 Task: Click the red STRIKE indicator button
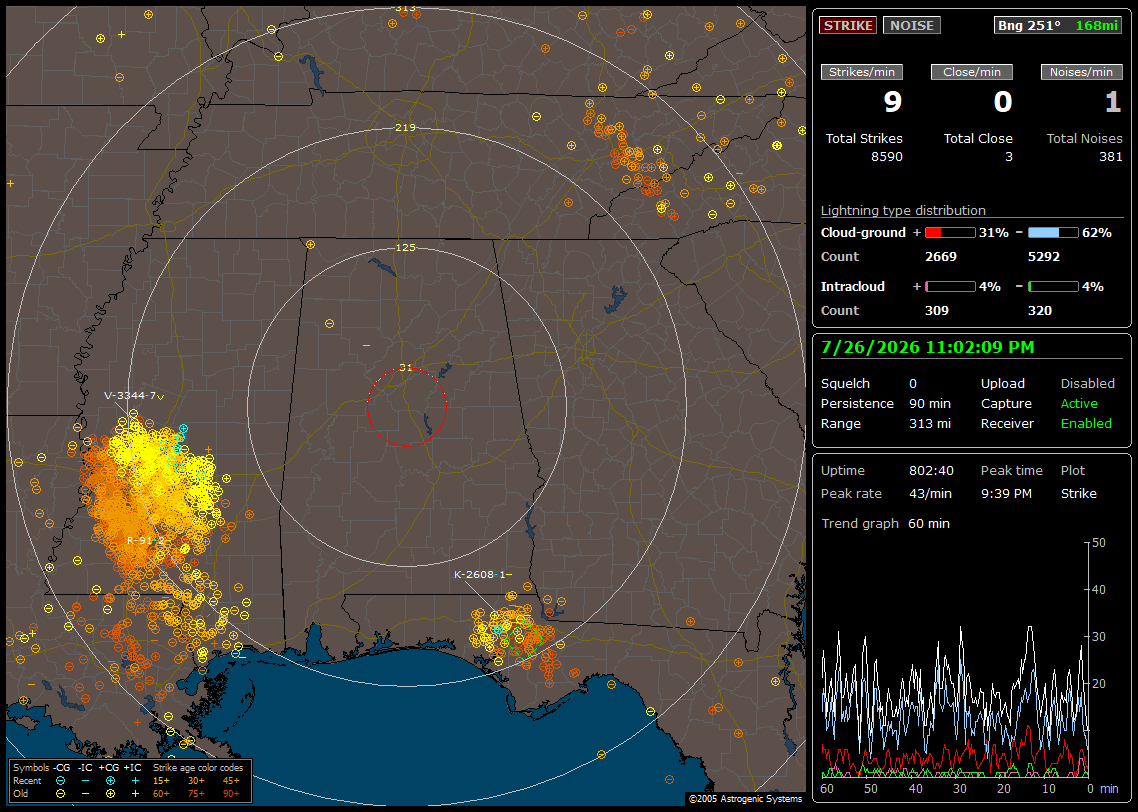[x=848, y=25]
